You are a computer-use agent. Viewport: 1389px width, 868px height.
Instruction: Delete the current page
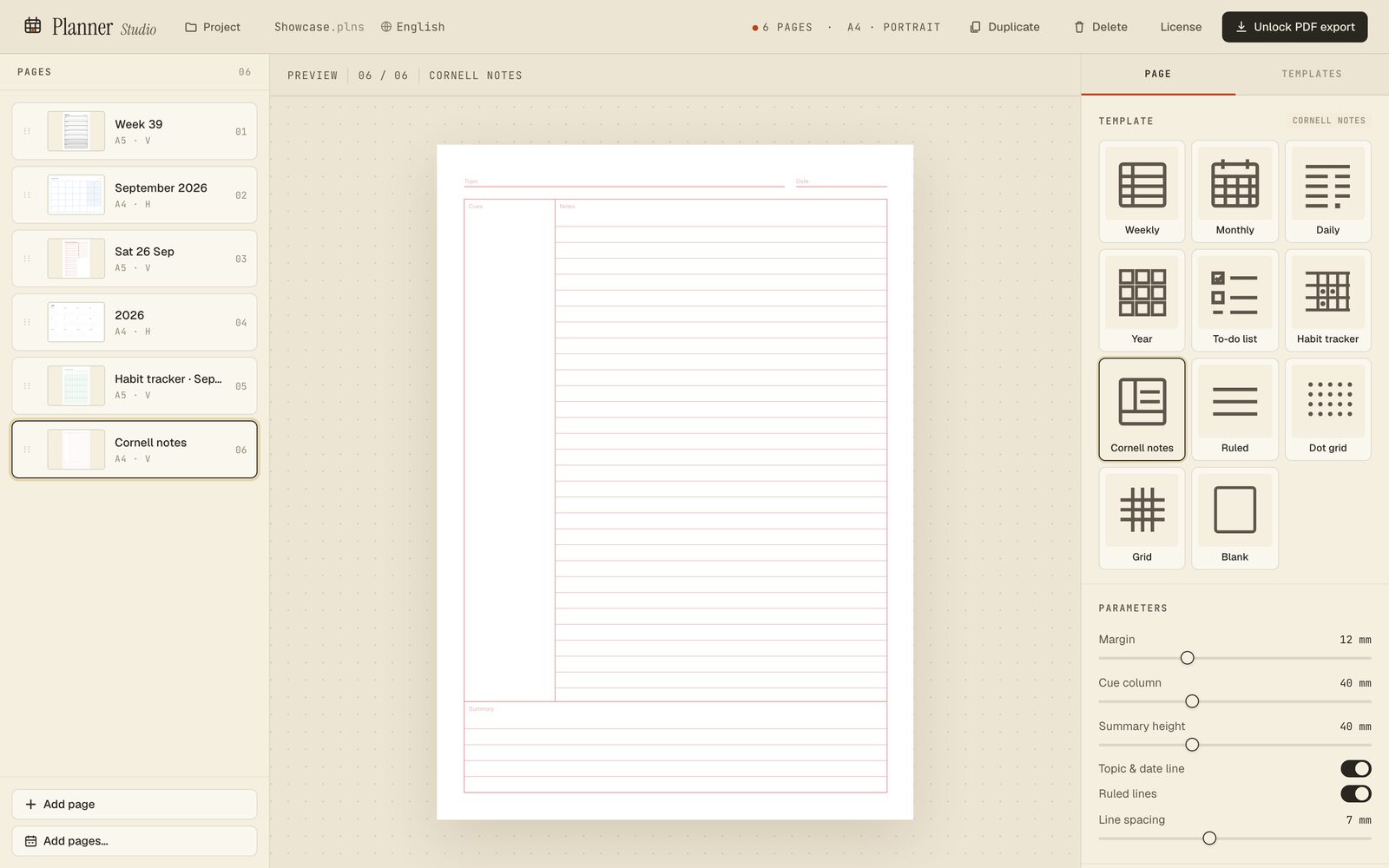coord(1101,27)
